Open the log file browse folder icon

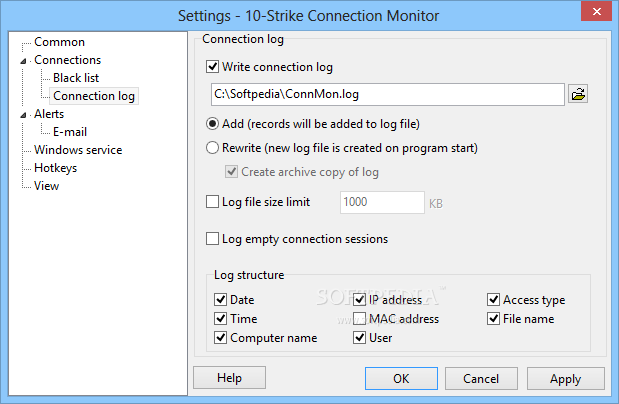pos(578,94)
